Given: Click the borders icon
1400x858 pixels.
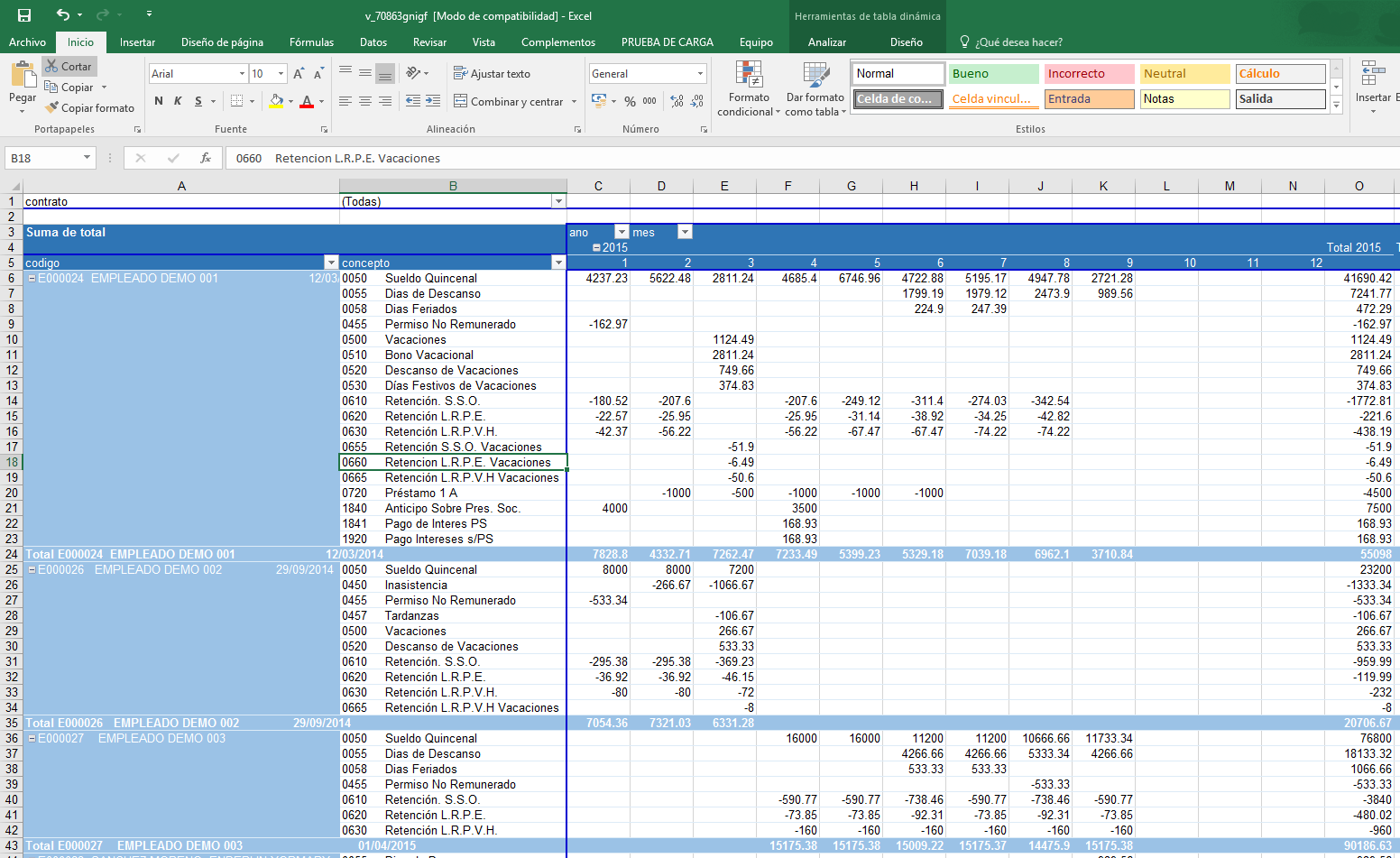Looking at the screenshot, I should (x=237, y=101).
